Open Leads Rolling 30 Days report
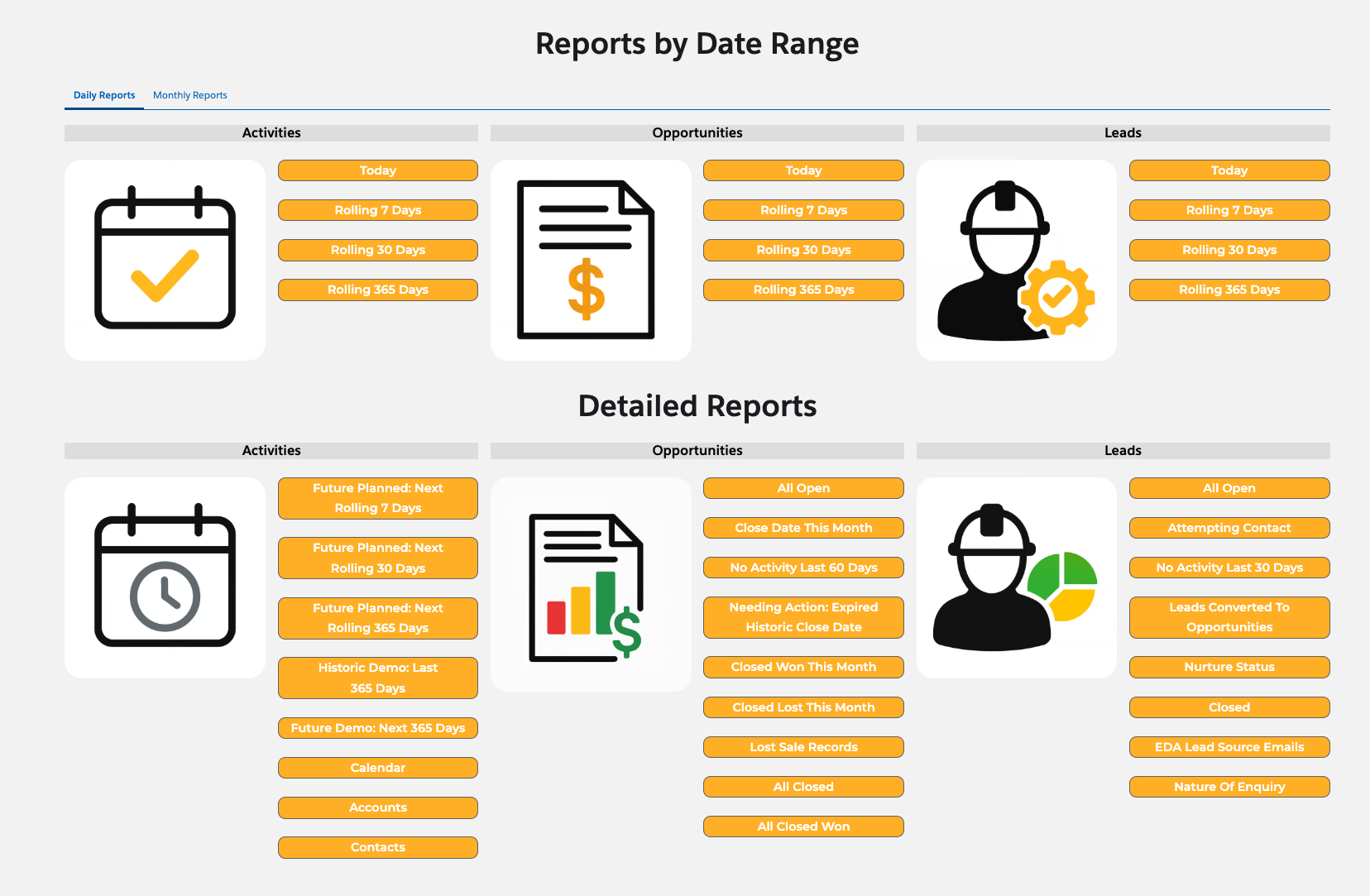1370x896 pixels. tap(1229, 250)
